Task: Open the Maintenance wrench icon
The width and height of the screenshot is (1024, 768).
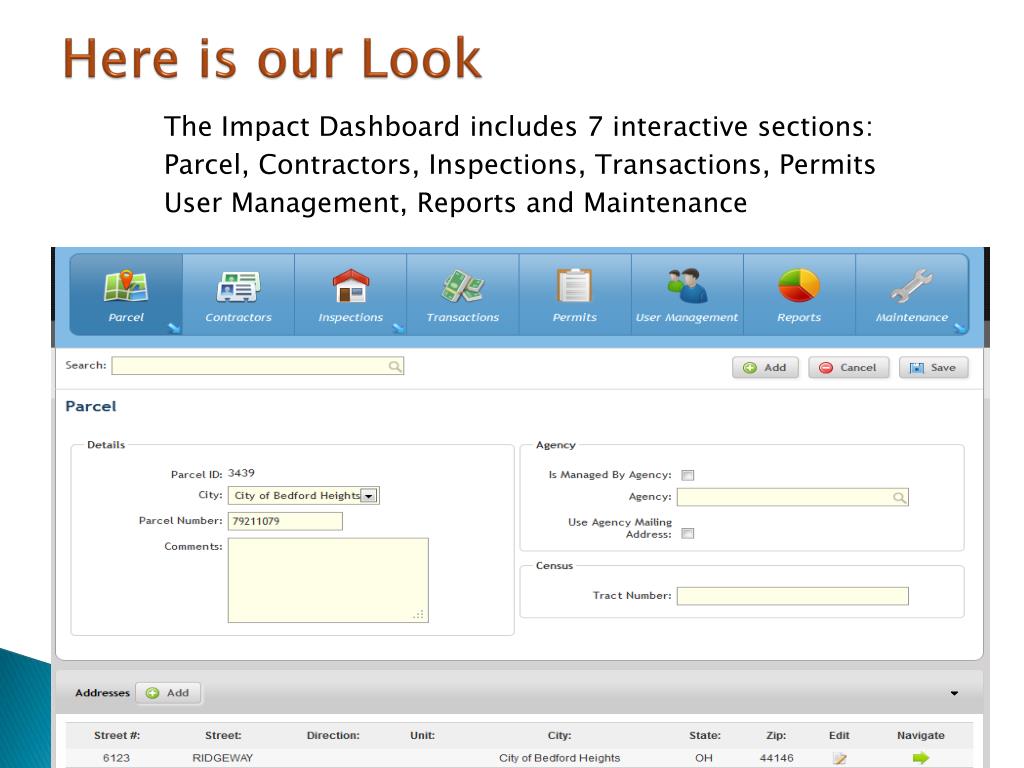Action: tap(911, 286)
